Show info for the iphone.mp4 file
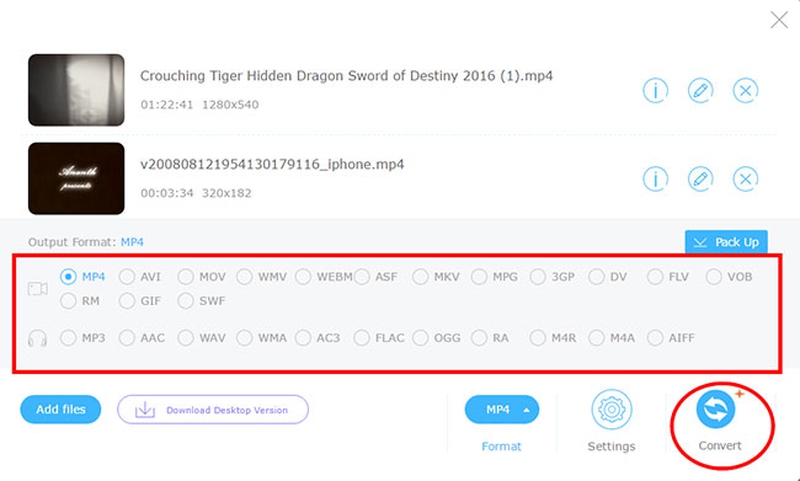This screenshot has width=800, height=481. pyautogui.click(x=656, y=179)
